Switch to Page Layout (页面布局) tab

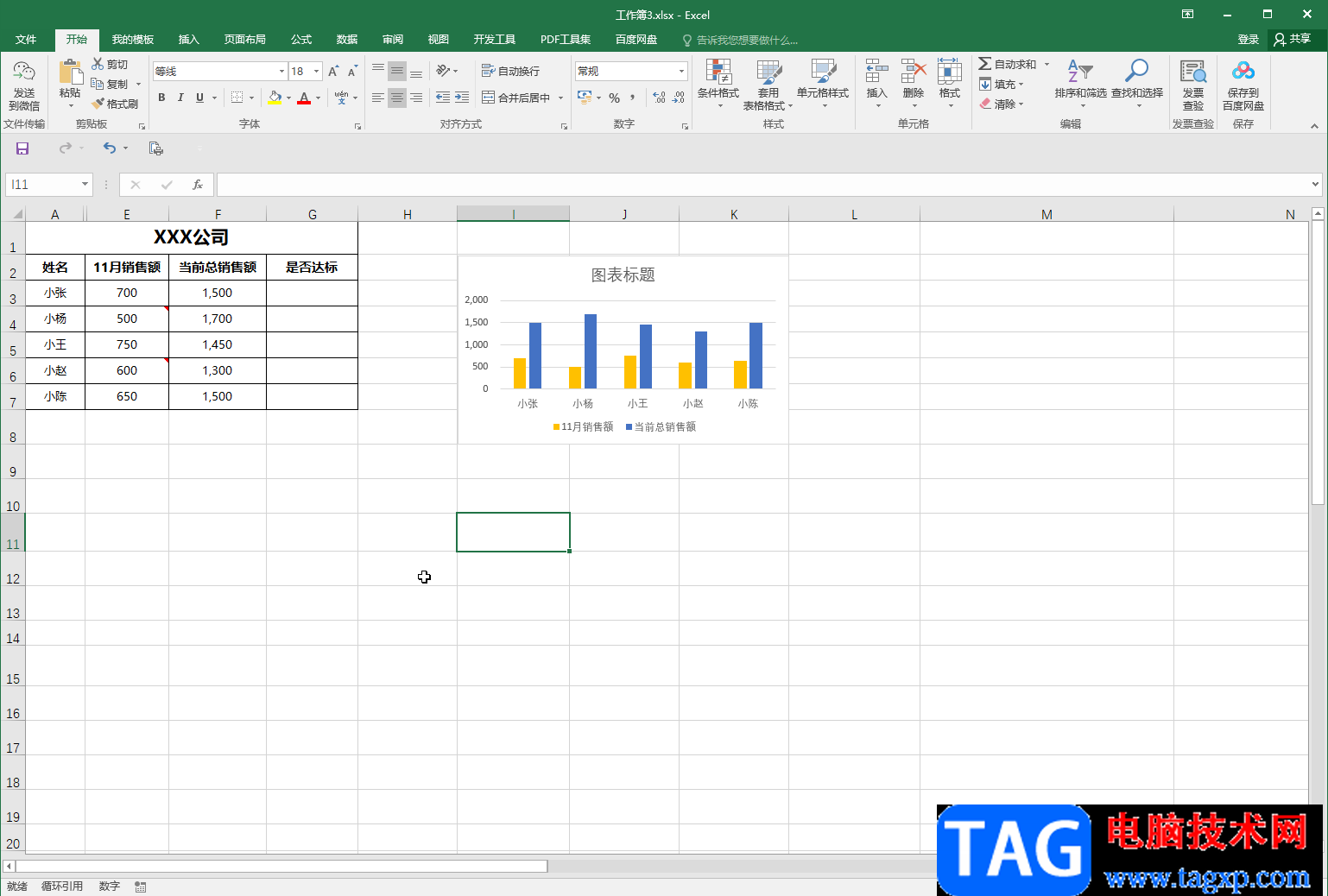coord(245,40)
